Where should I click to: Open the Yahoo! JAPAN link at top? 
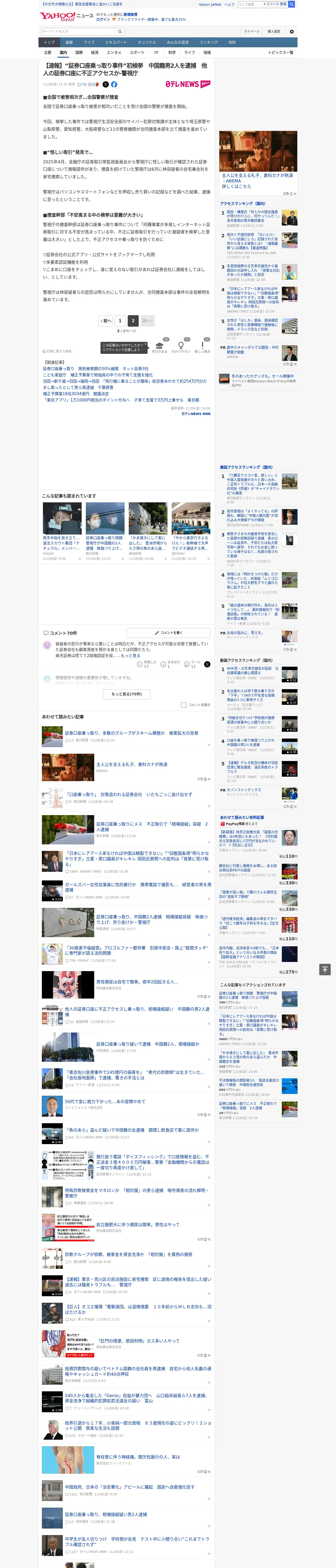coord(210,4)
